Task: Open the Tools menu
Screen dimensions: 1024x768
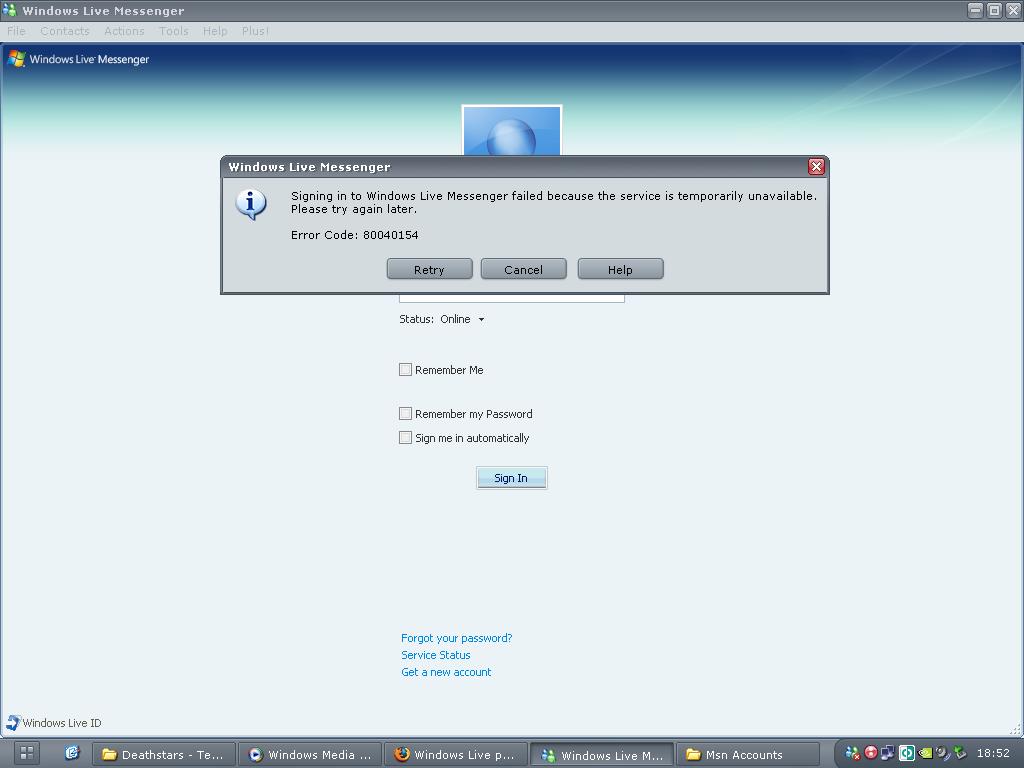Action: (173, 31)
